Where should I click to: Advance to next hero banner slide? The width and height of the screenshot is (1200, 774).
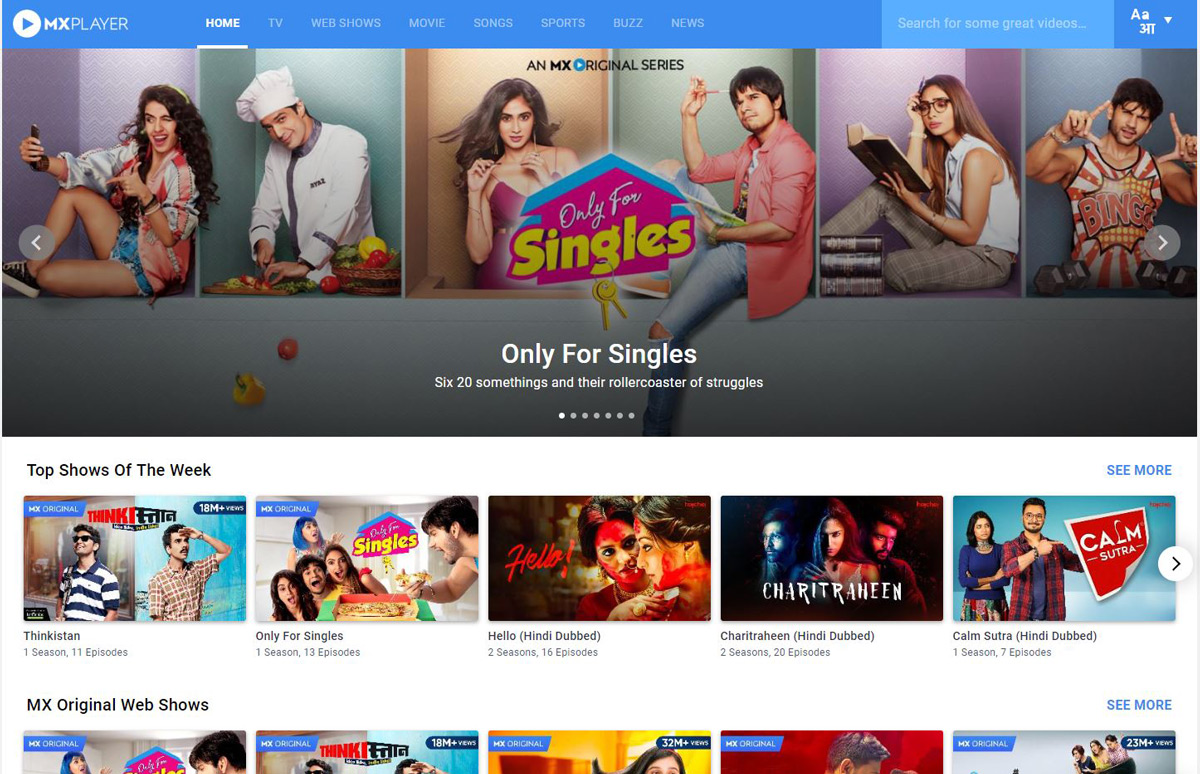1162,242
